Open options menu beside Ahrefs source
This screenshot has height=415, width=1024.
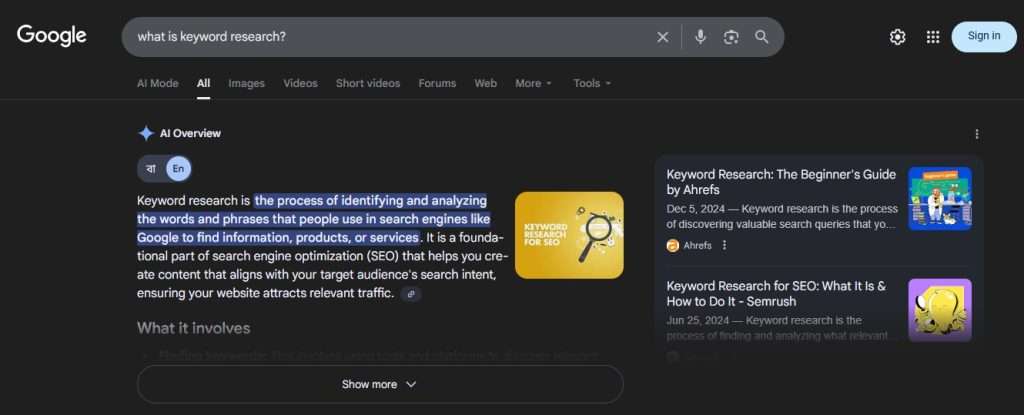coord(724,245)
